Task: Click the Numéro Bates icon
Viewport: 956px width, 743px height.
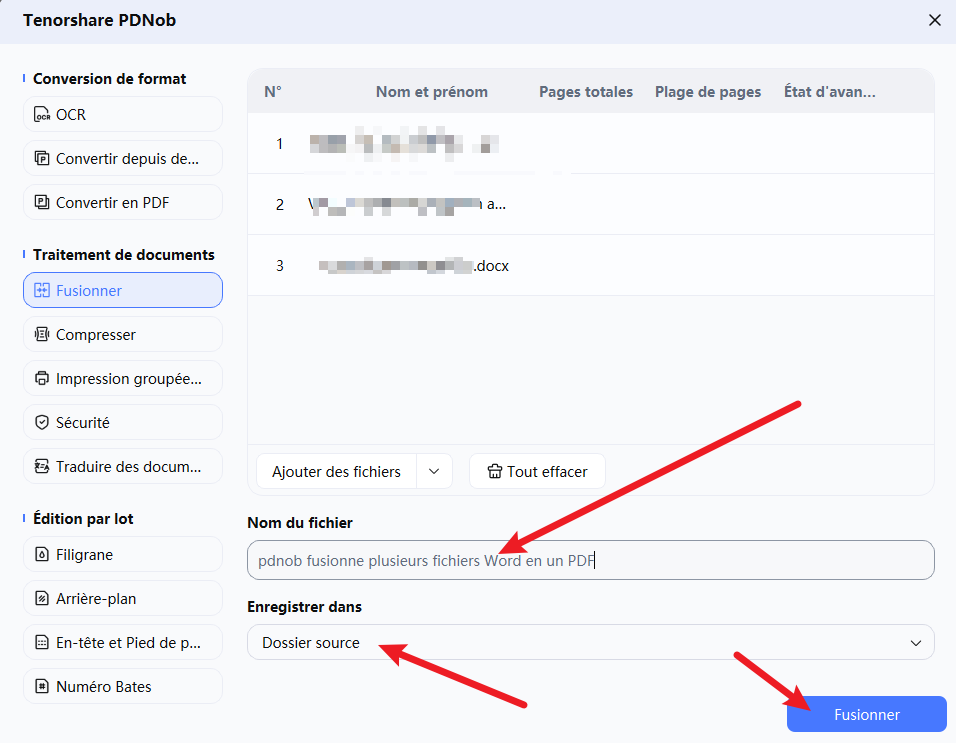Action: pyautogui.click(x=42, y=686)
